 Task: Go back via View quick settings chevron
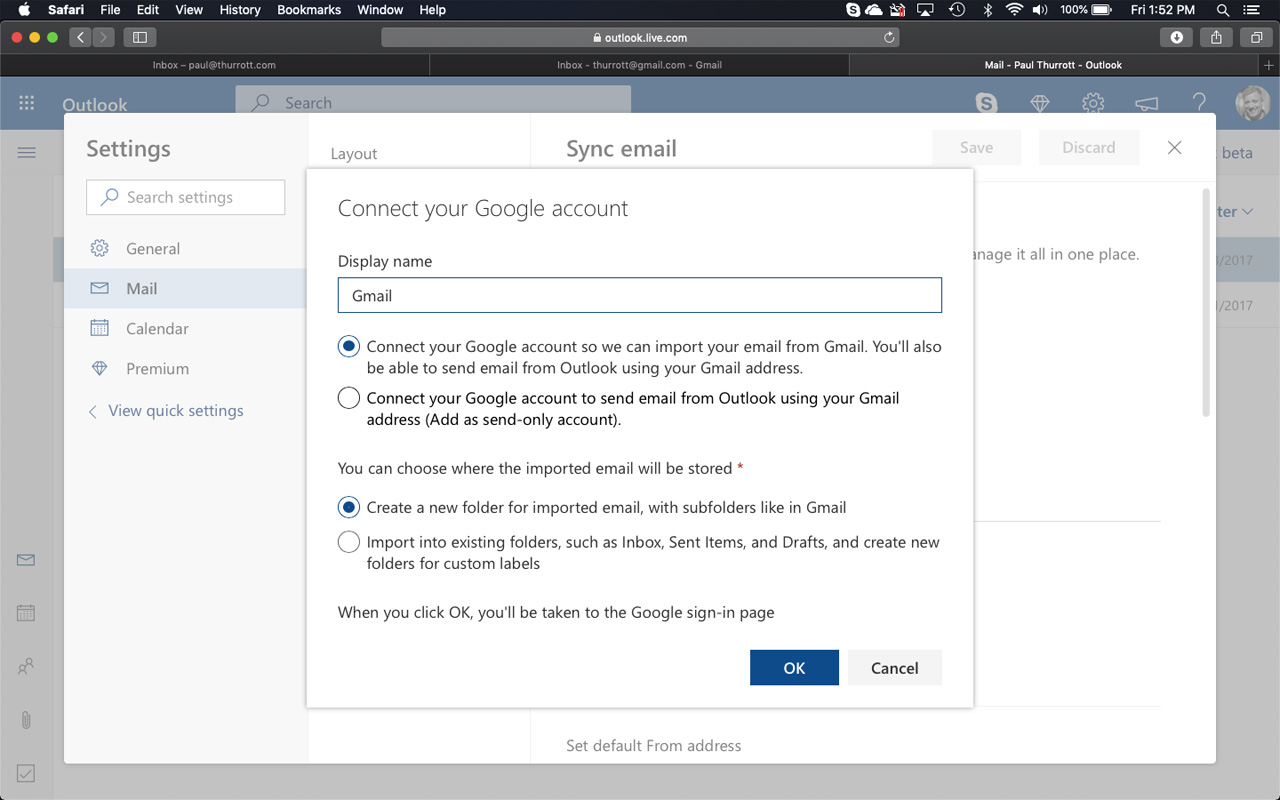pos(93,411)
